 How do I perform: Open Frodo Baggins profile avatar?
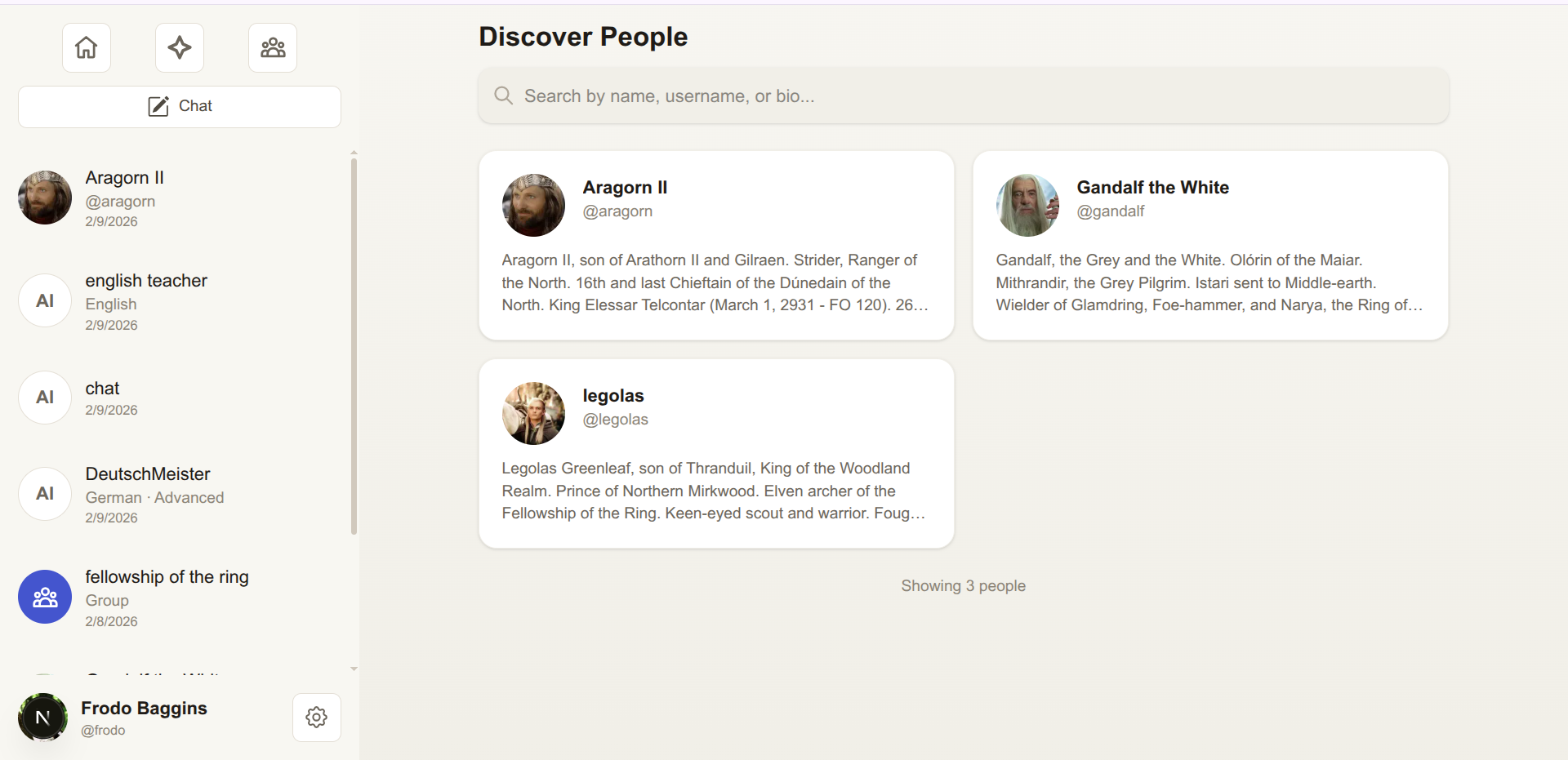coord(42,718)
